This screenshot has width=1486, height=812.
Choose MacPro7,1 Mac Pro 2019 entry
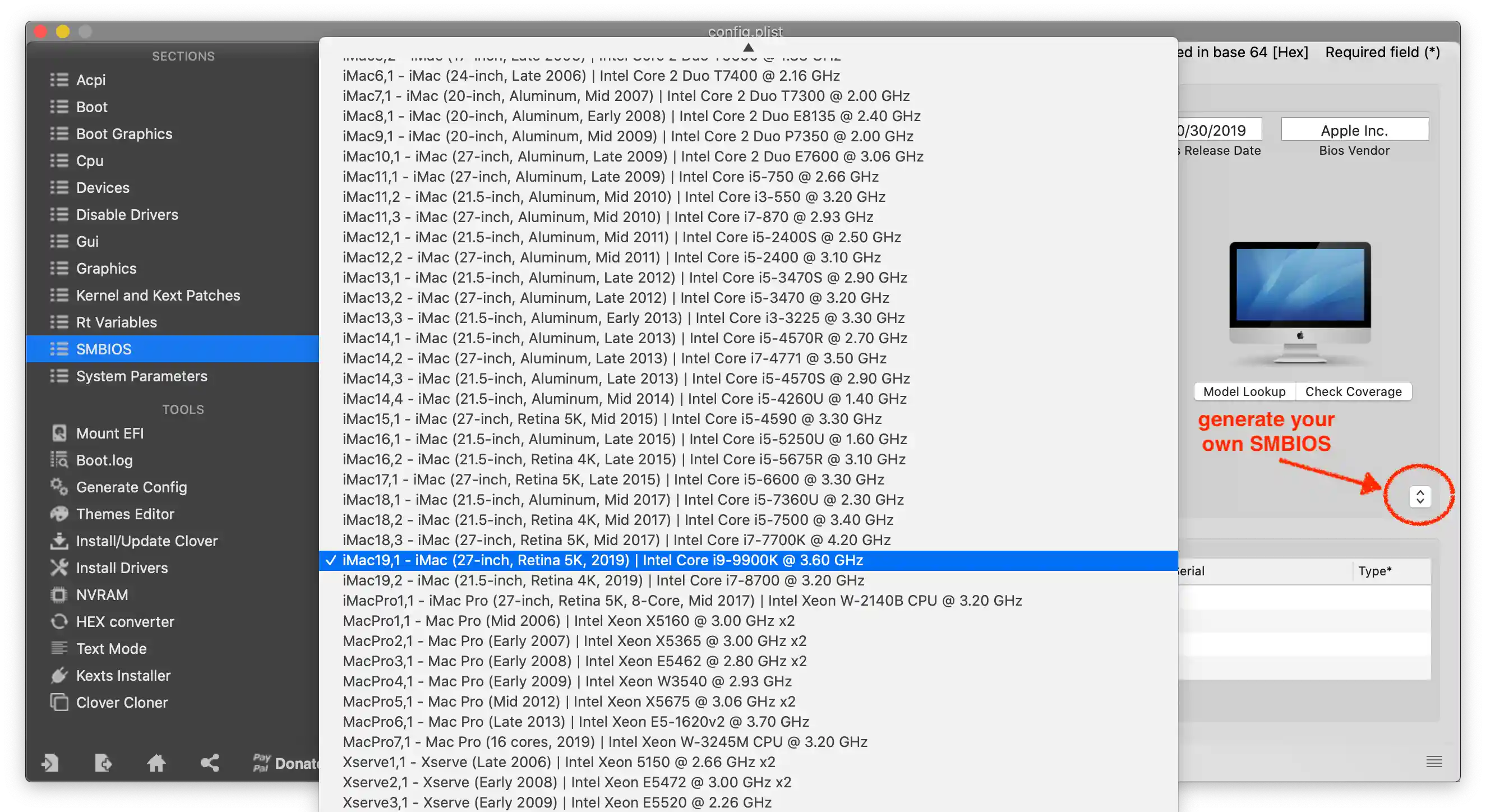tap(604, 742)
